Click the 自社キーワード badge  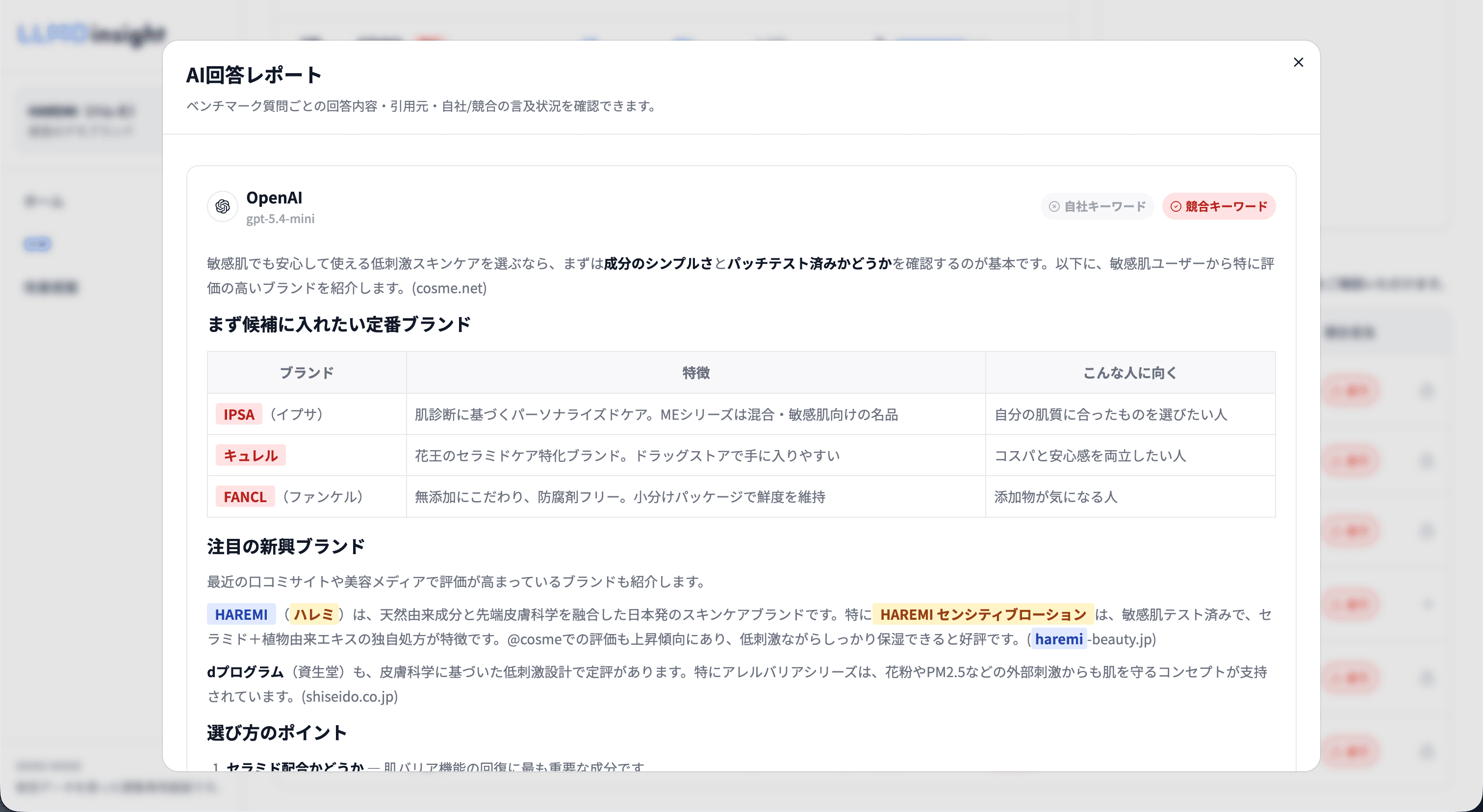tap(1097, 206)
